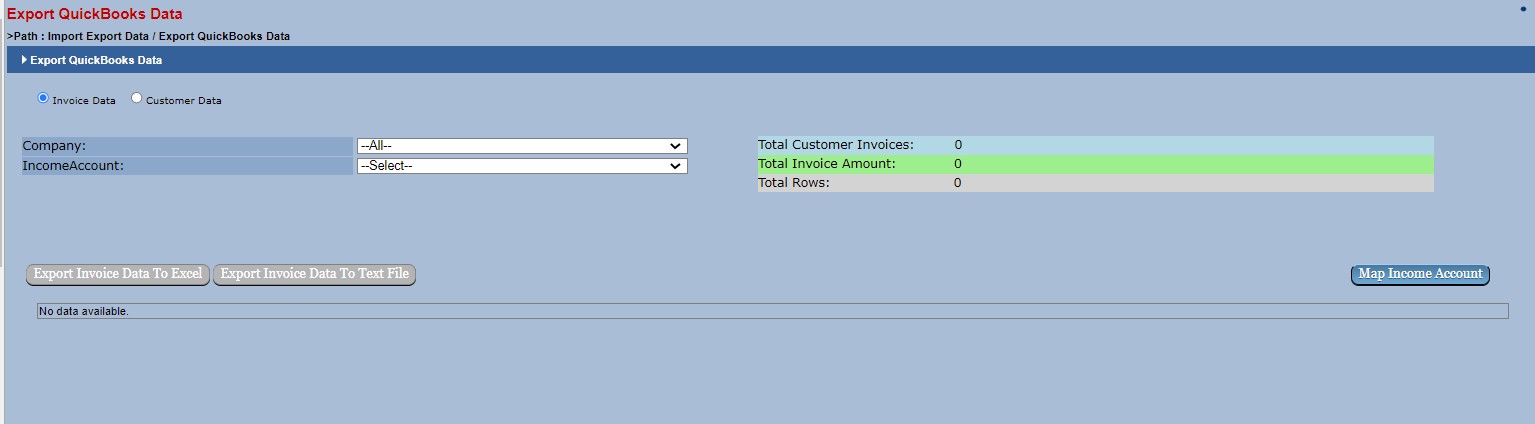Viewport: 1535px width, 424px height.
Task: Open the Company dropdown showing --All--
Action: click(521, 146)
